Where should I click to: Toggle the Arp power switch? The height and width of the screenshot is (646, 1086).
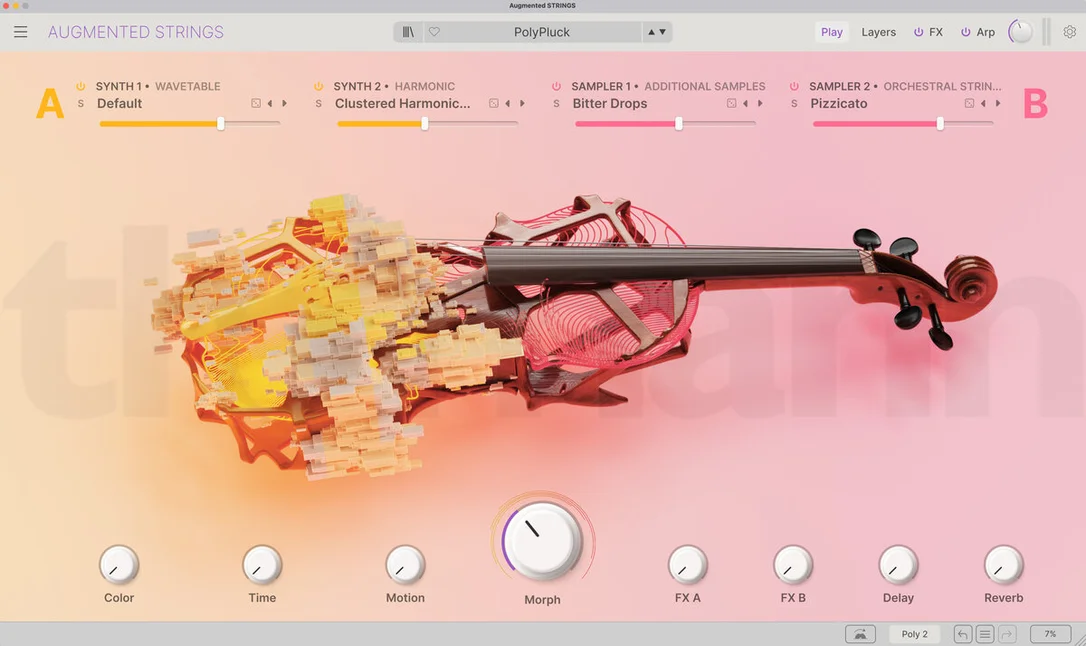tap(965, 32)
